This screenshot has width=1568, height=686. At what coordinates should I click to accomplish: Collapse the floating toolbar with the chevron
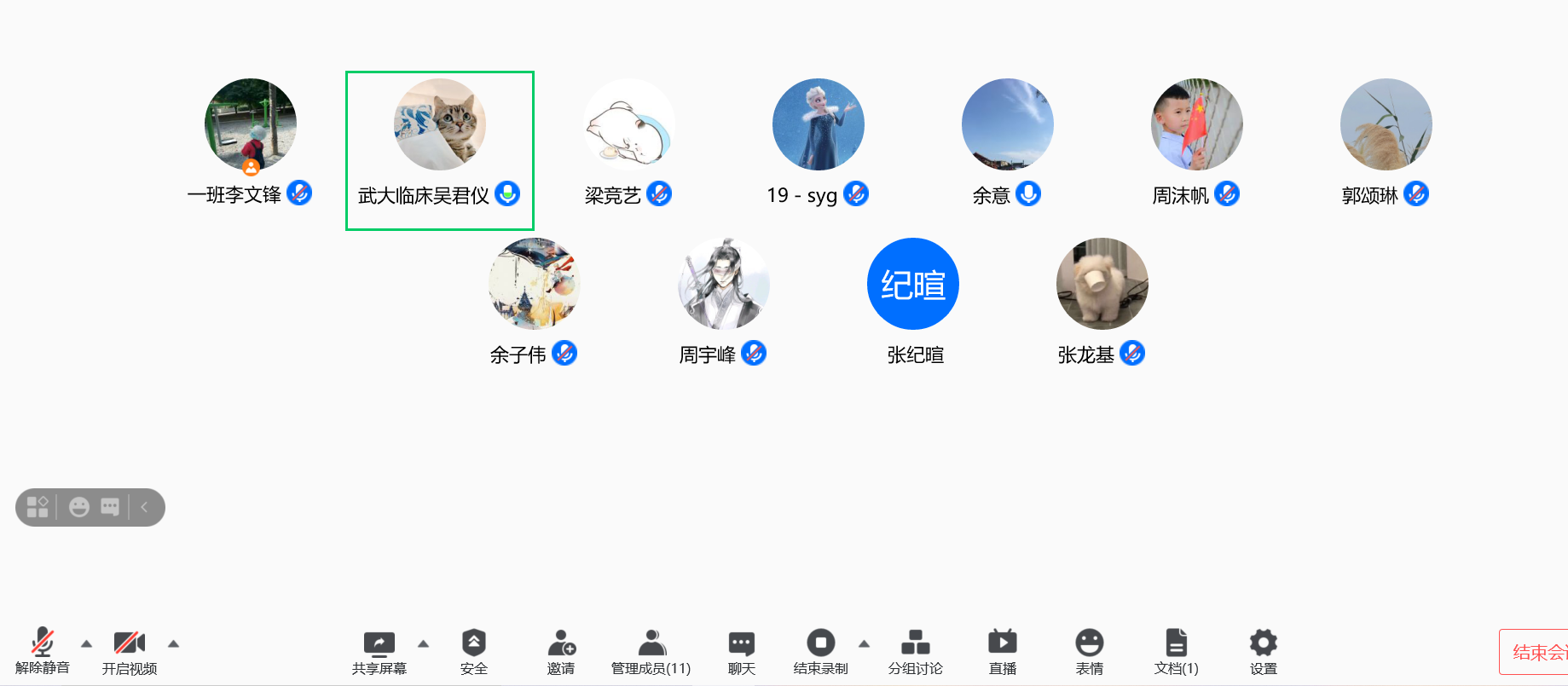pyautogui.click(x=145, y=507)
